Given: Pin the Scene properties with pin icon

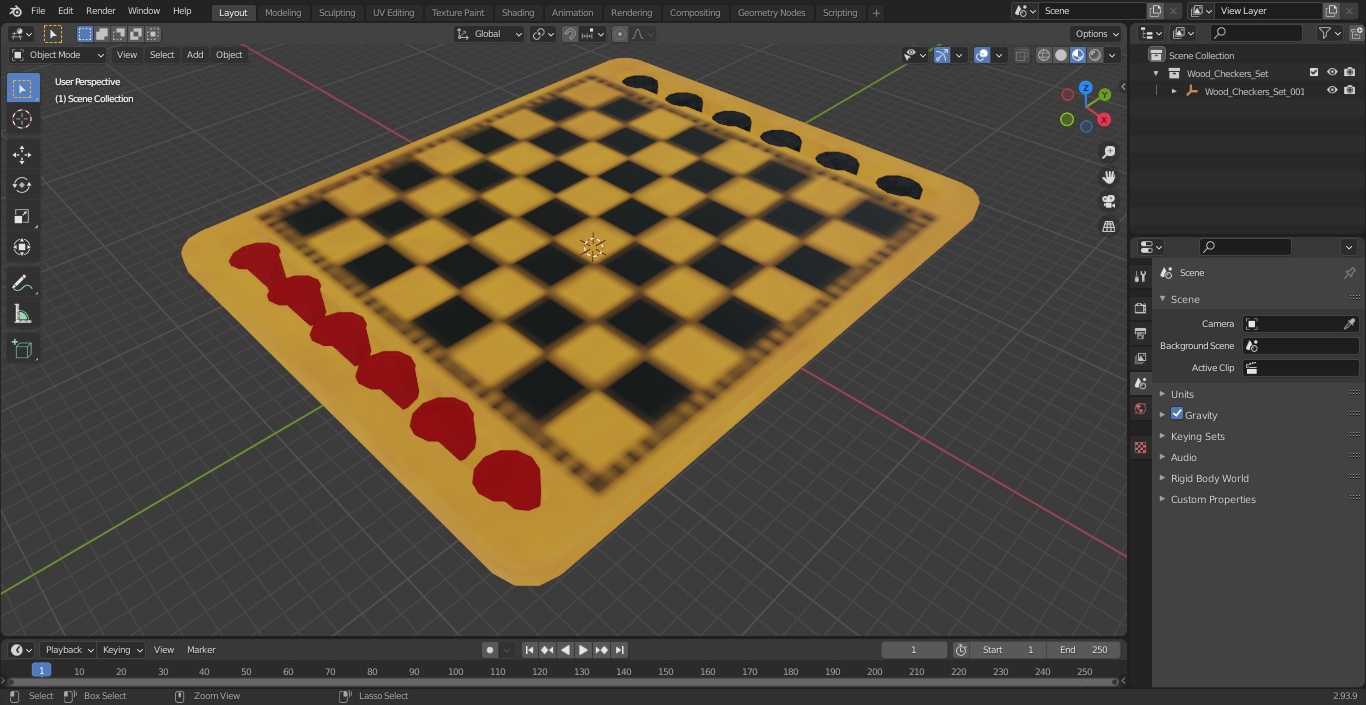Looking at the screenshot, I should (1349, 273).
